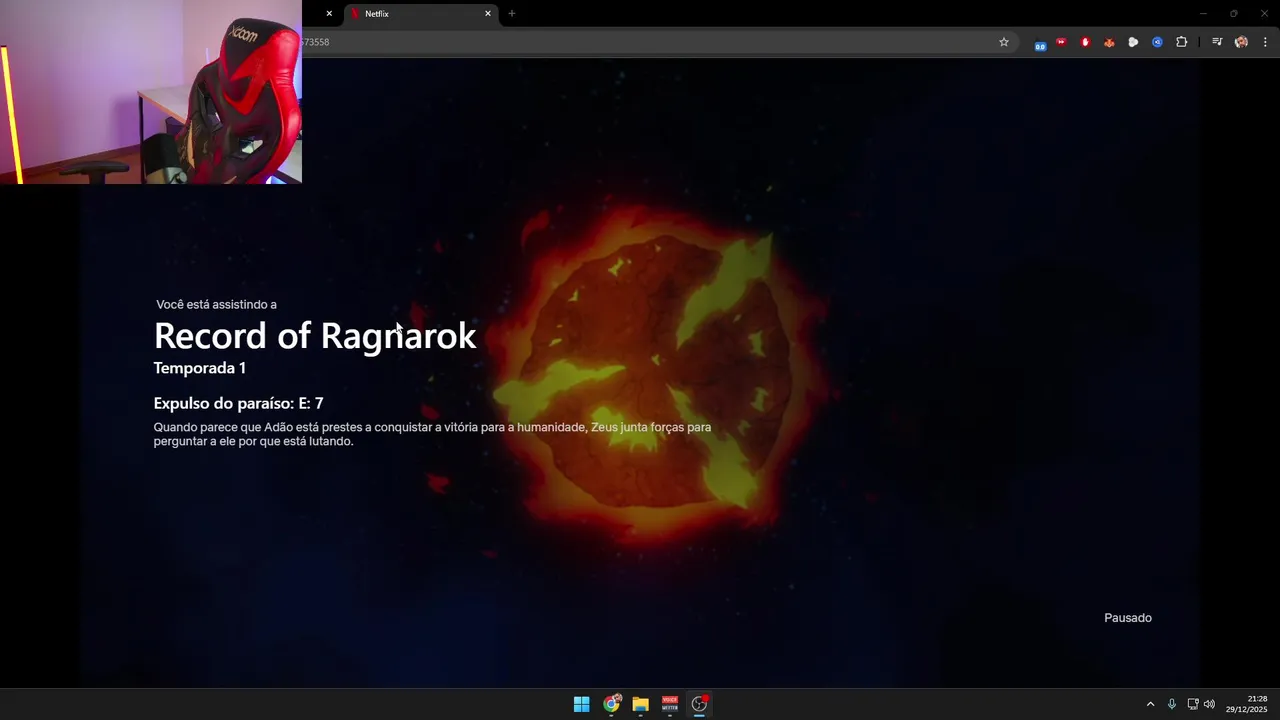Minimize the Chrome window
The width and height of the screenshot is (1280, 720).
[x=1203, y=13]
